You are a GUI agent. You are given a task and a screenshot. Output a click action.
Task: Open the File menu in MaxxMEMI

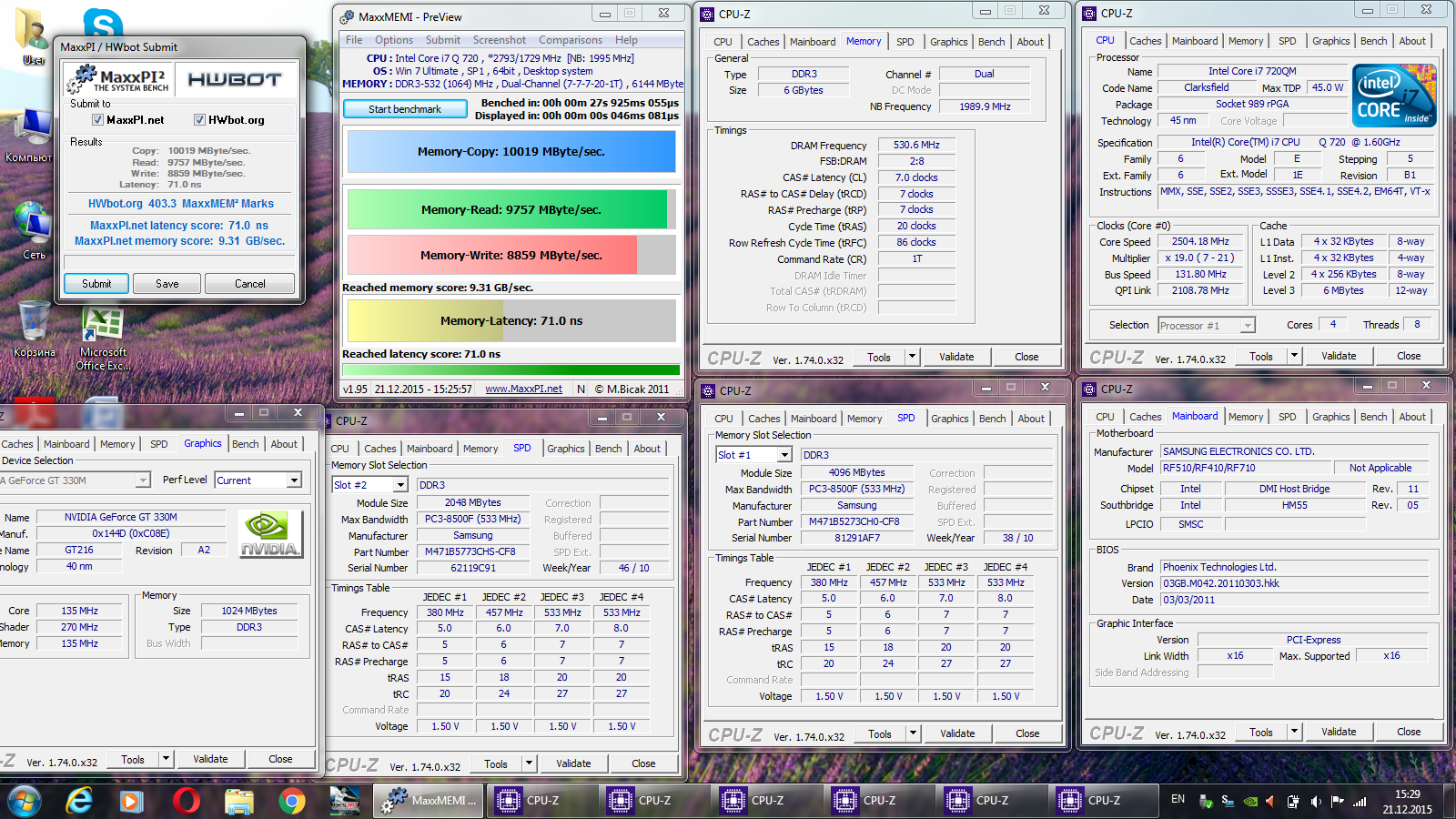coord(354,40)
